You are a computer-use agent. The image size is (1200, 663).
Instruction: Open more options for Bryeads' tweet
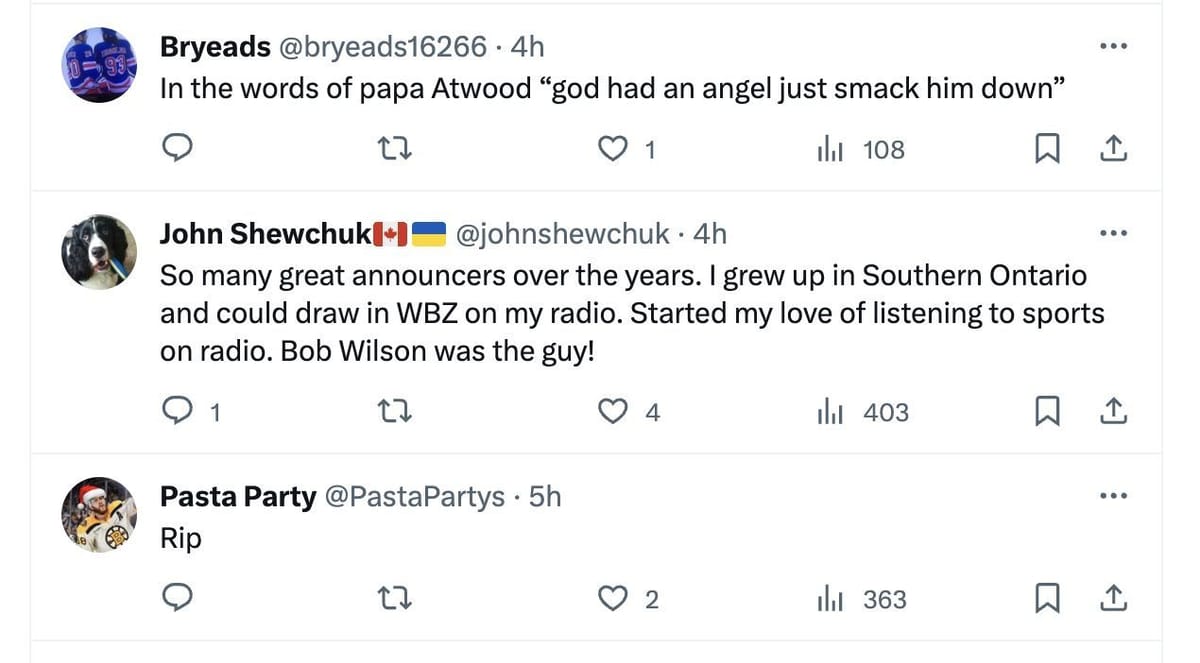pyautogui.click(x=1113, y=46)
